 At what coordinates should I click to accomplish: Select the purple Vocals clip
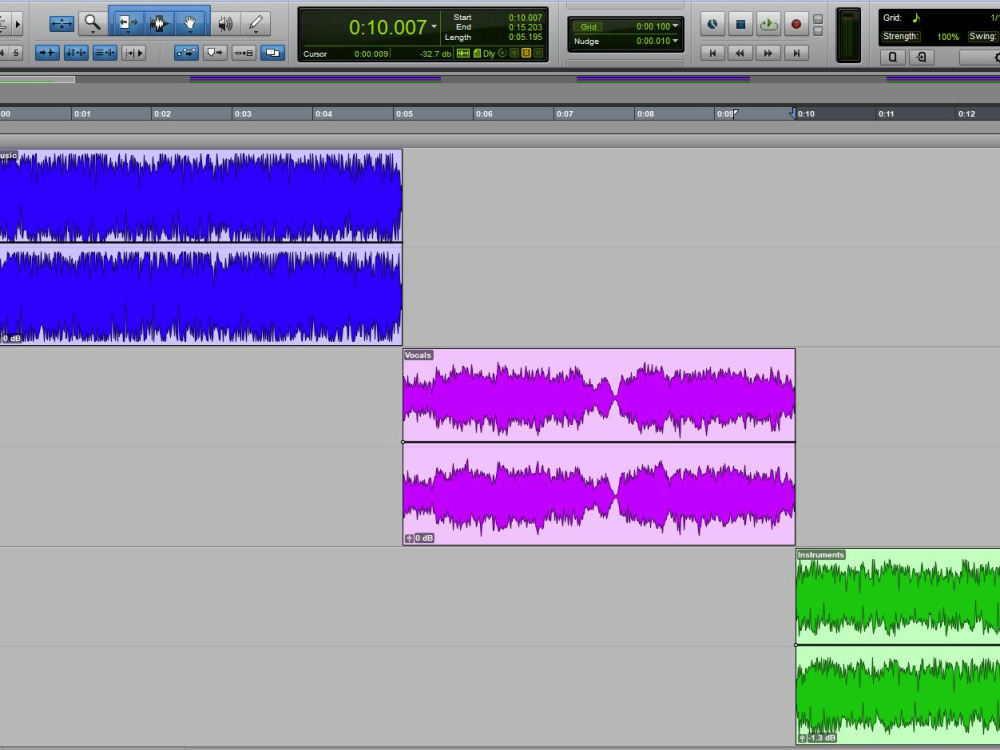point(599,446)
